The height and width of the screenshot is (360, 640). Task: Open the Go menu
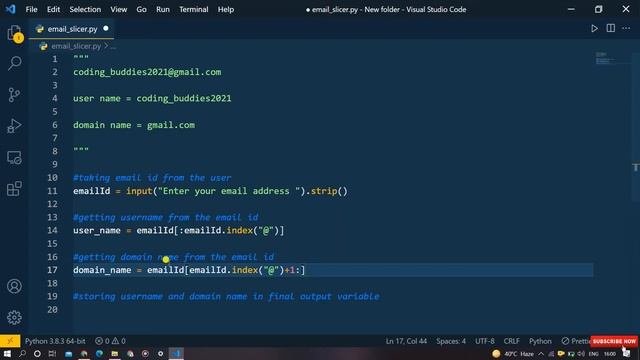141,9
